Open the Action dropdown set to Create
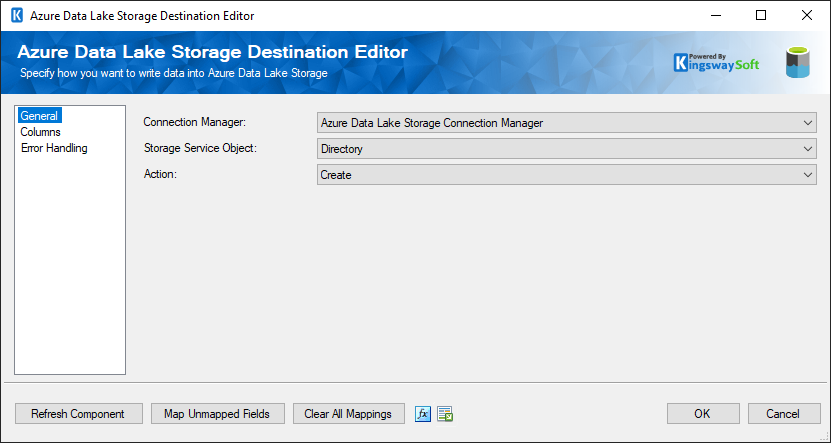831x443 pixels. (x=567, y=175)
